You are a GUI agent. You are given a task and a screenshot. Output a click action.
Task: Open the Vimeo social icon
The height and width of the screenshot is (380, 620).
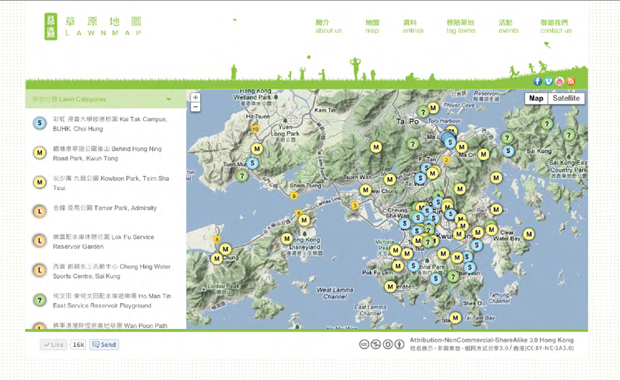tap(548, 81)
